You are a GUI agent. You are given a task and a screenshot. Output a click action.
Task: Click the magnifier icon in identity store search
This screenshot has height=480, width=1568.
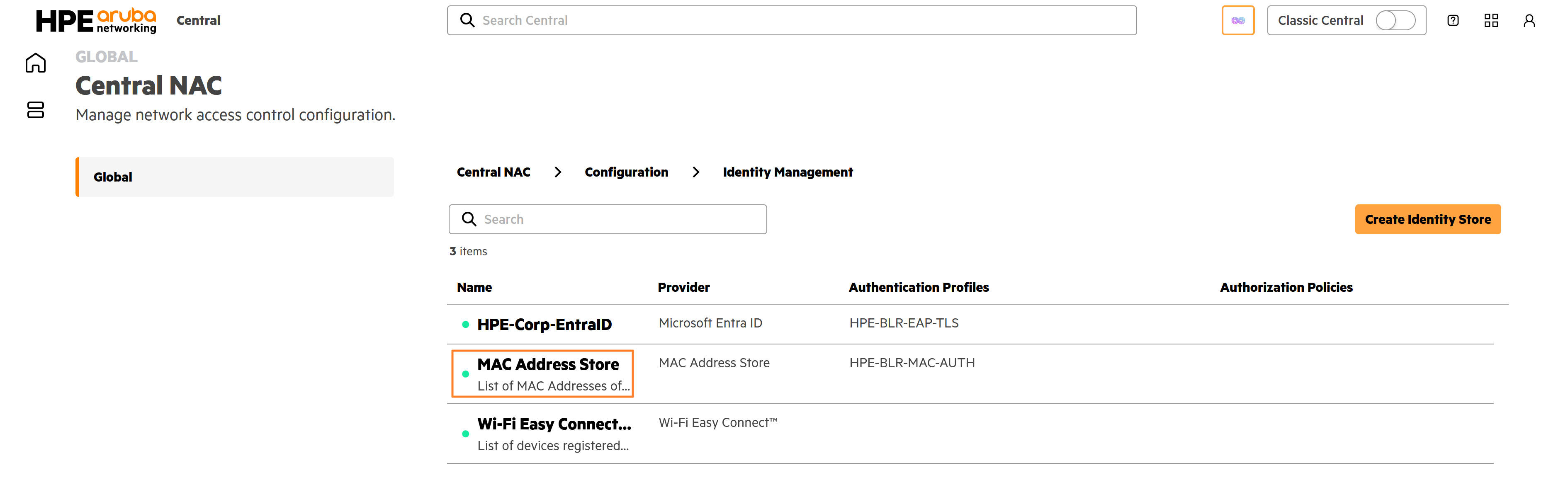469,219
